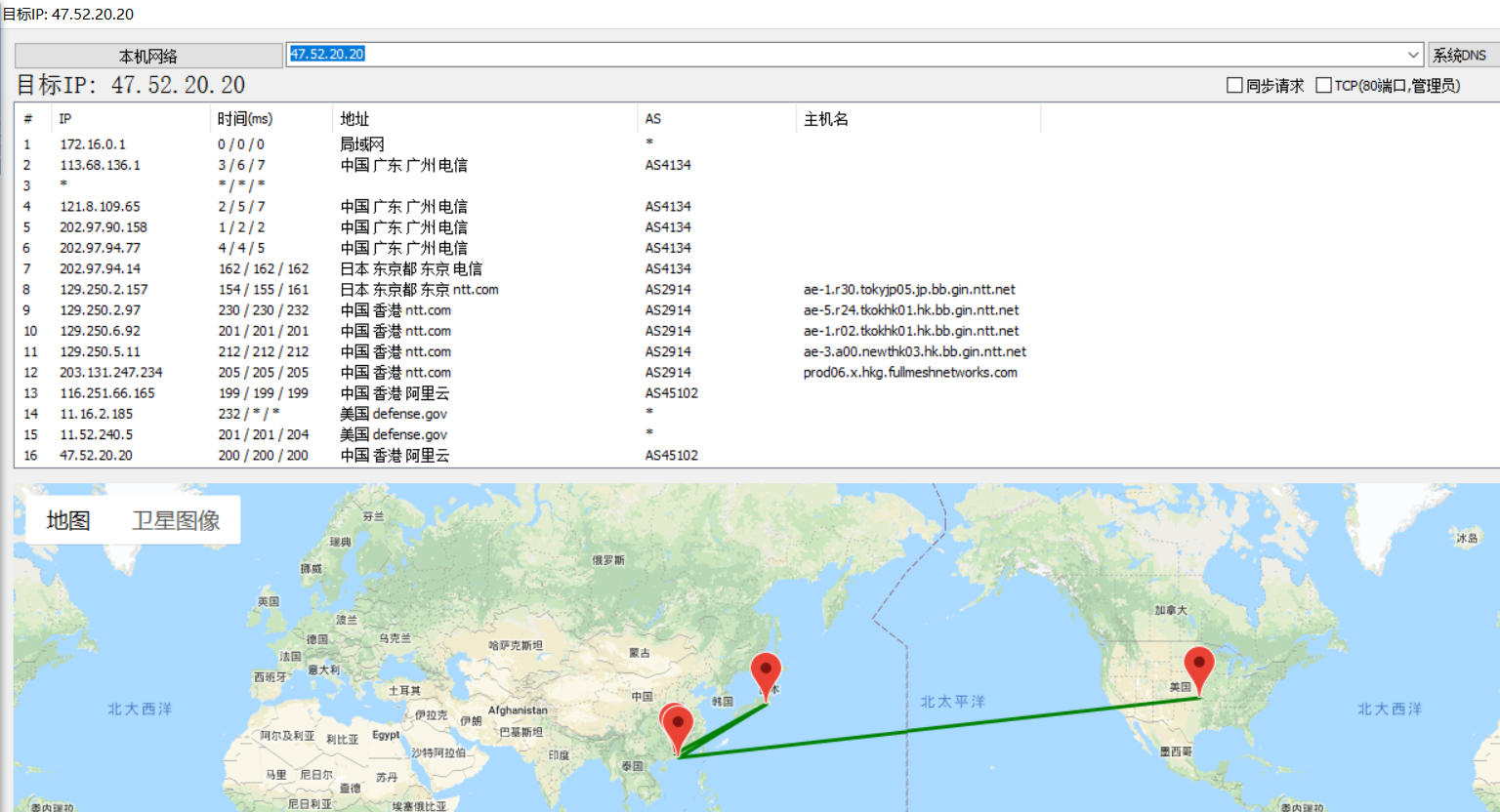
Task: Click the 162 / 162 / 162 time cell
Action: (264, 268)
